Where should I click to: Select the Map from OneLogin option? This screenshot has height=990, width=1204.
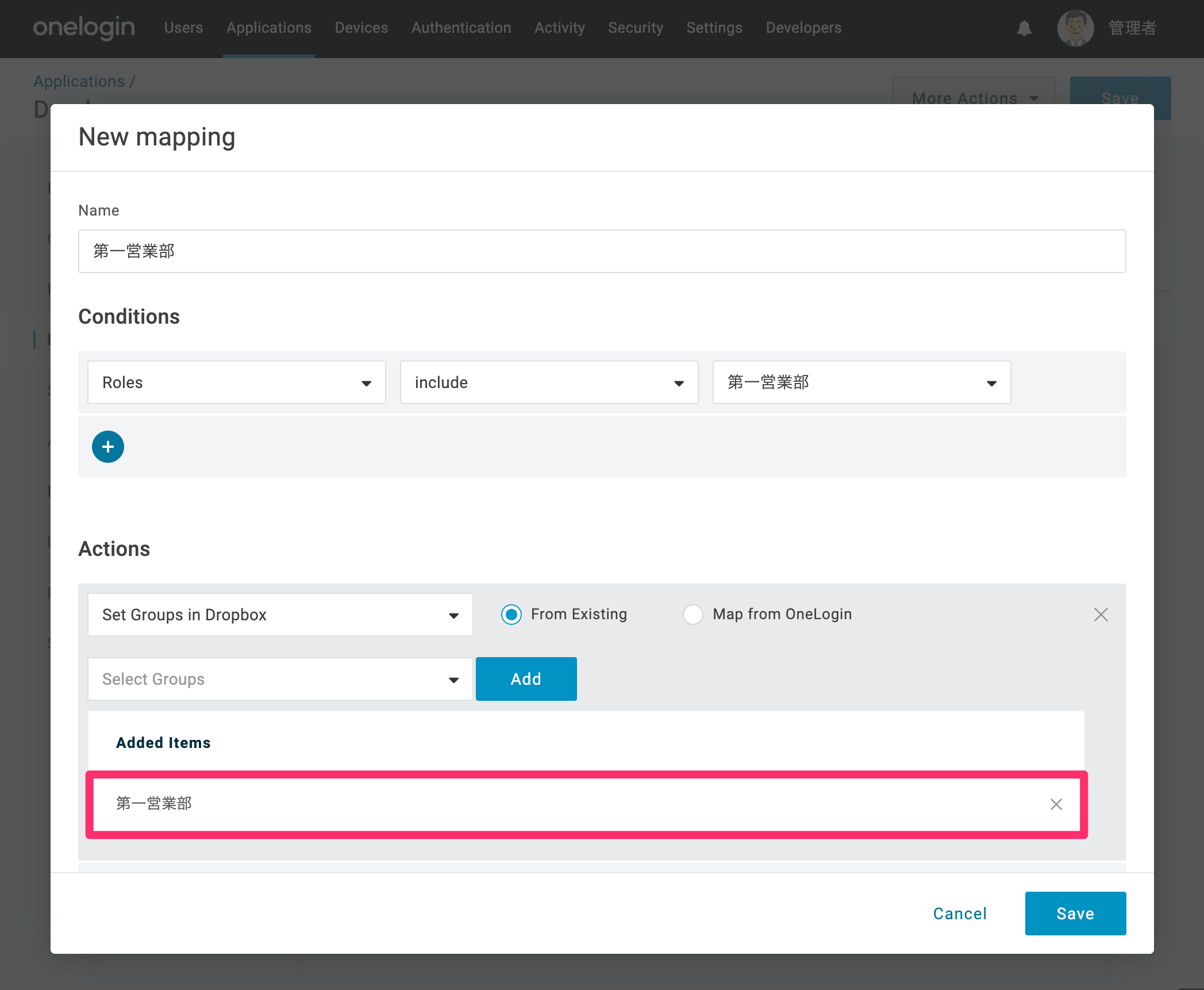click(693, 615)
